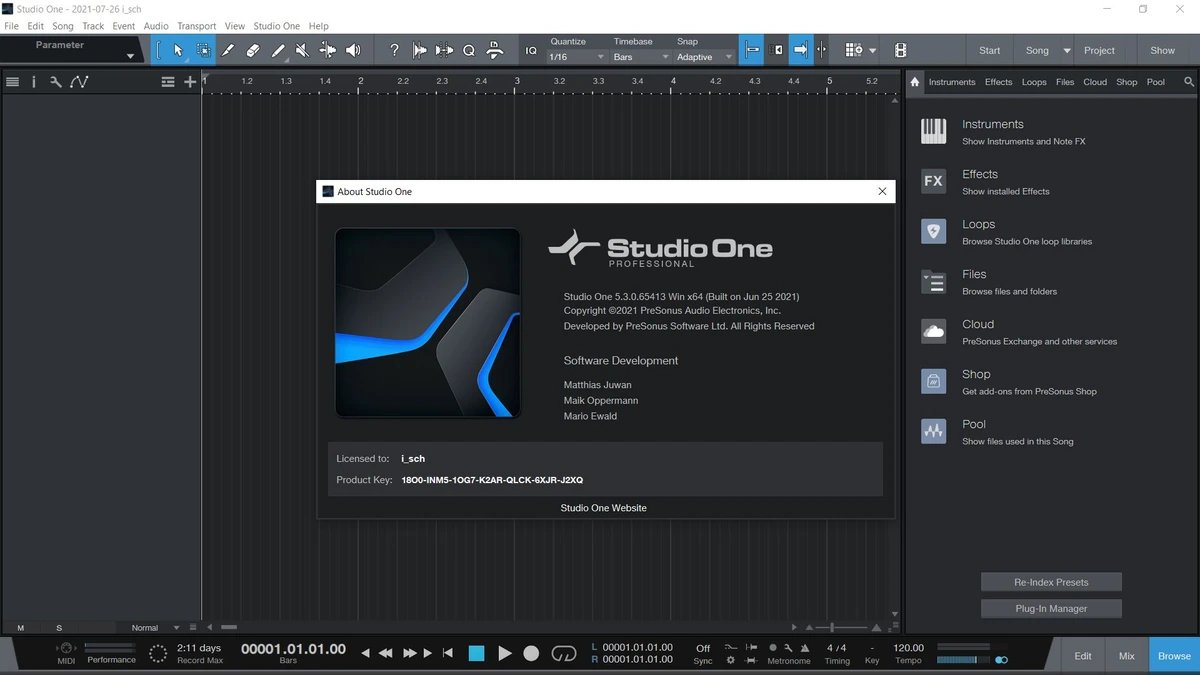Screen dimensions: 1200x675
Task: Open the Song page dropdown arrow
Action: point(1067,50)
